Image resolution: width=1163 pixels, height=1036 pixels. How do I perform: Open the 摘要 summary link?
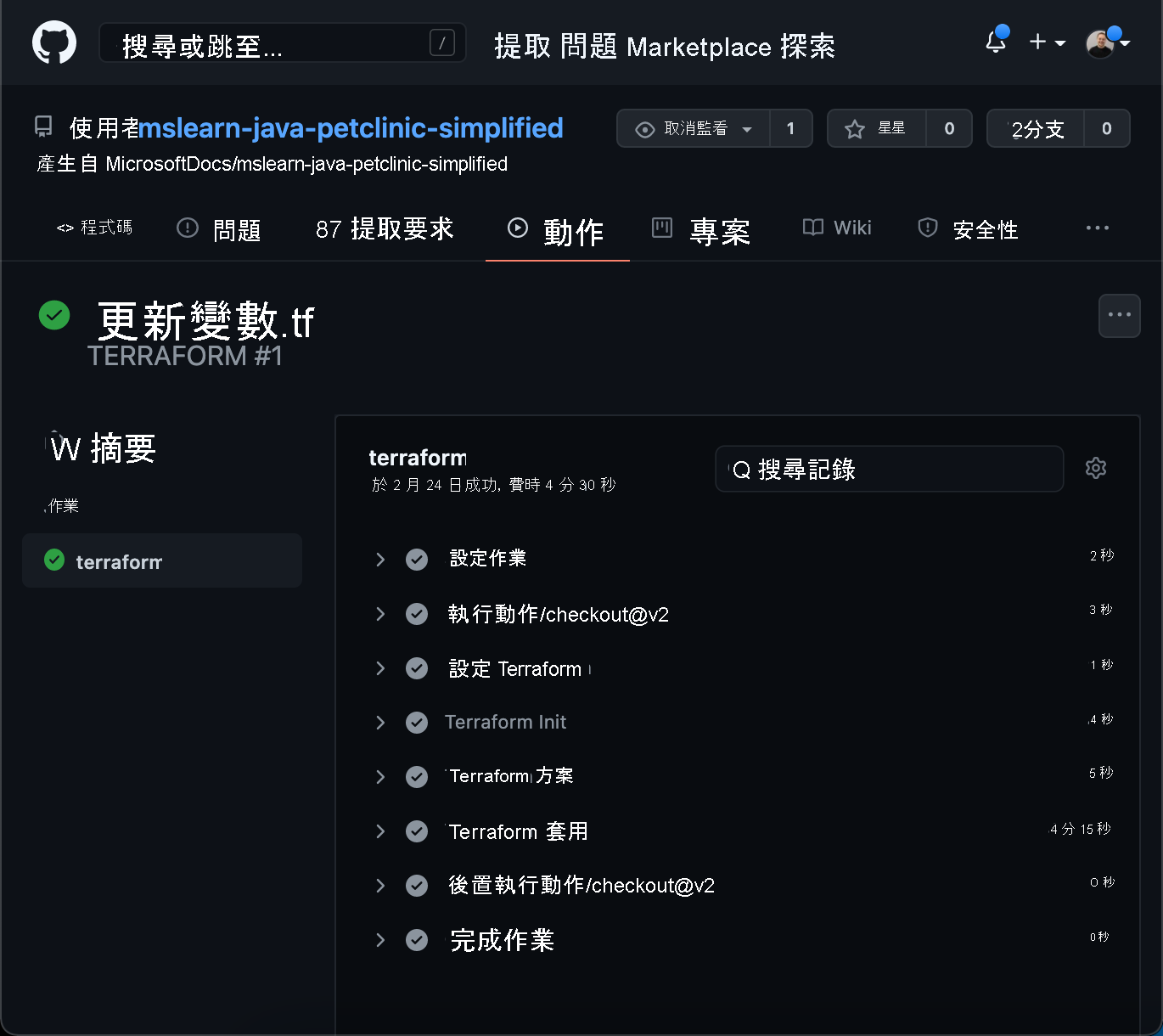tap(103, 448)
